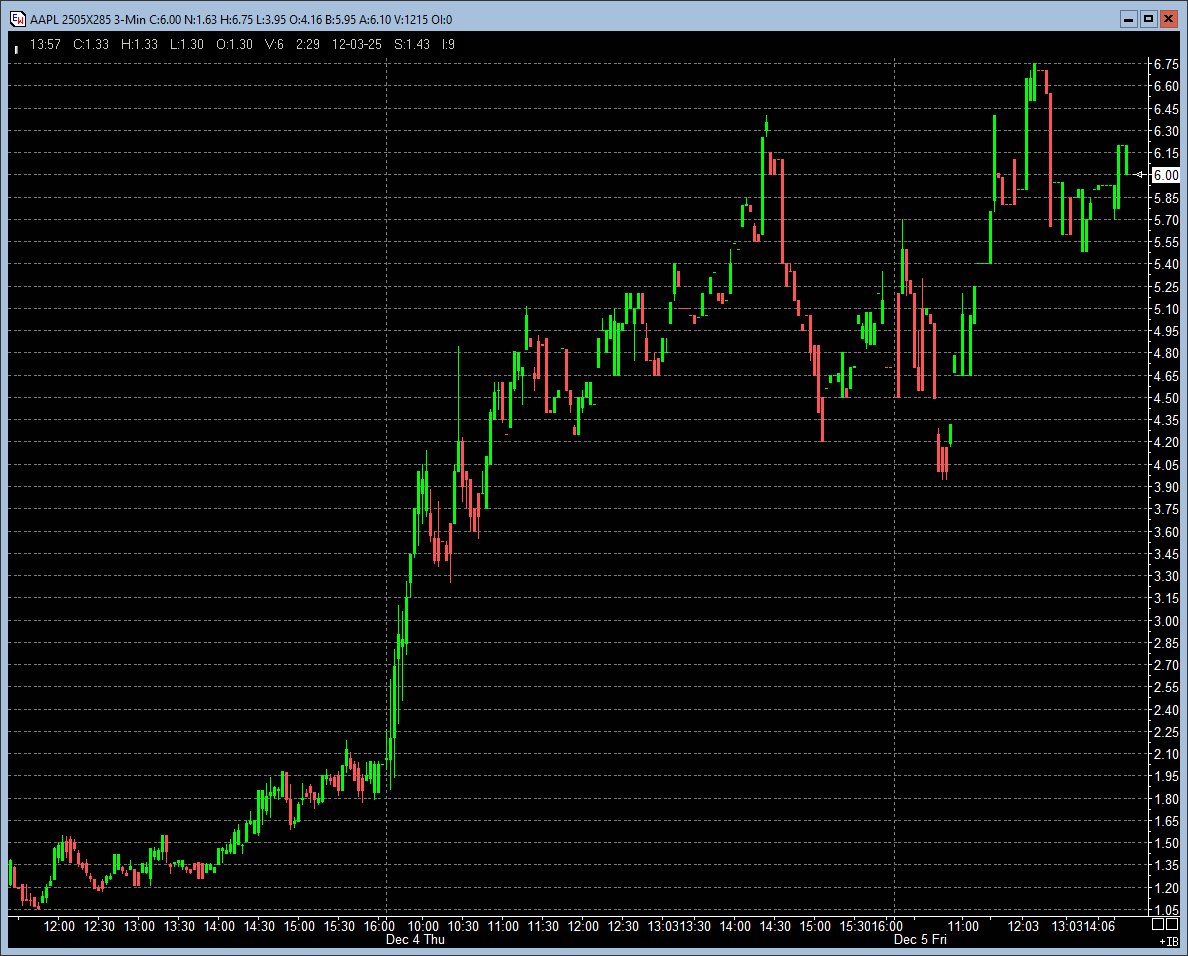Click the AAPL 2505X285 3-Min title text
Viewport: 1188px width, 956px height.
[x=88, y=19]
